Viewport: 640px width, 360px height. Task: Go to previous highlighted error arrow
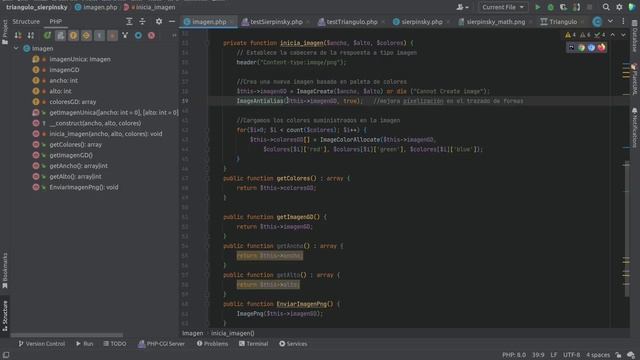pyautogui.click(x=613, y=35)
